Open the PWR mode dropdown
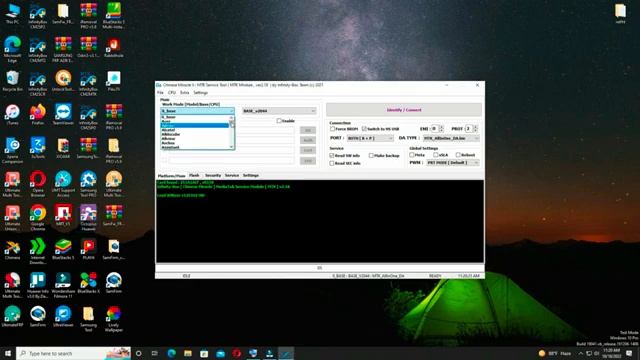The height and width of the screenshot is (360, 640). (x=452, y=162)
